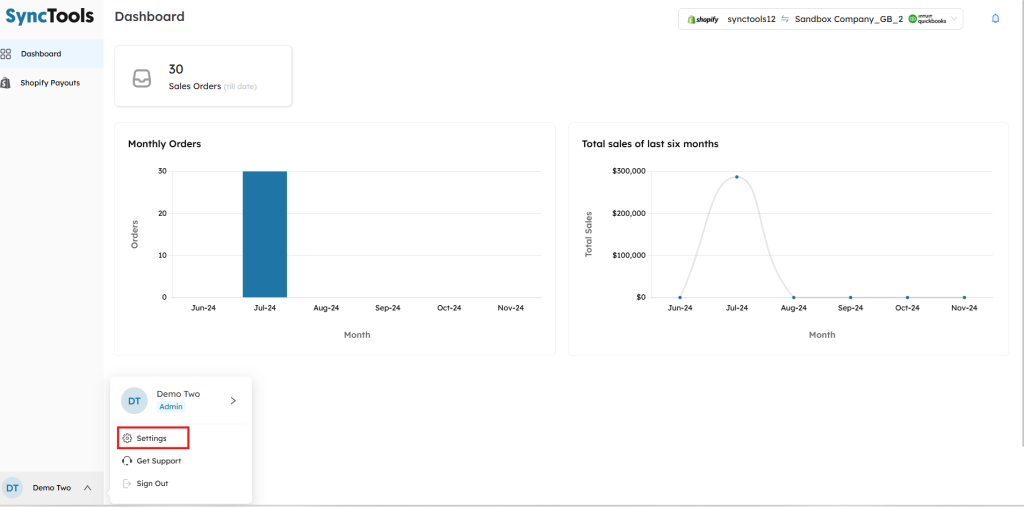The width and height of the screenshot is (1024, 507).
Task: Click the Jul-24 bar in Monthly Orders
Action: pyautogui.click(x=265, y=234)
